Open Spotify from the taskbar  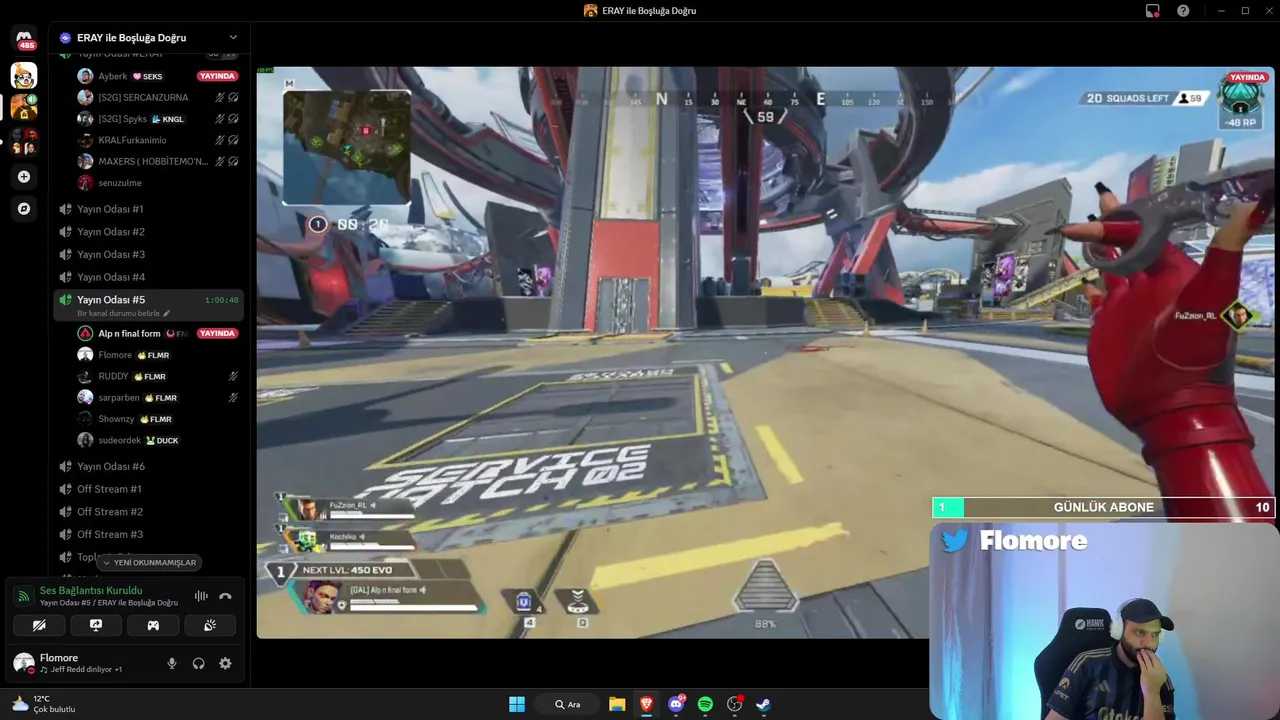tap(705, 704)
